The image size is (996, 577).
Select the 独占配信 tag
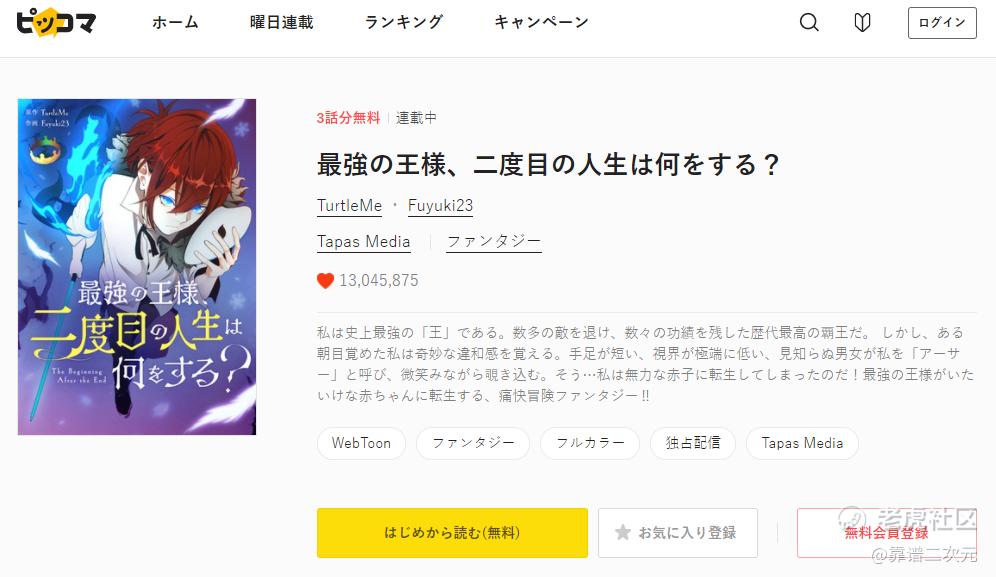(693, 443)
